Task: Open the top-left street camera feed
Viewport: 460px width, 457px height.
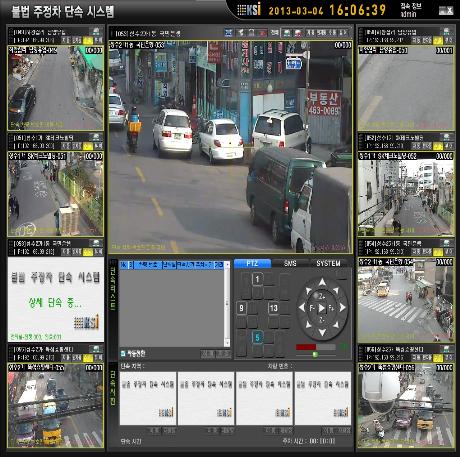Action: pyautogui.click(x=55, y=88)
